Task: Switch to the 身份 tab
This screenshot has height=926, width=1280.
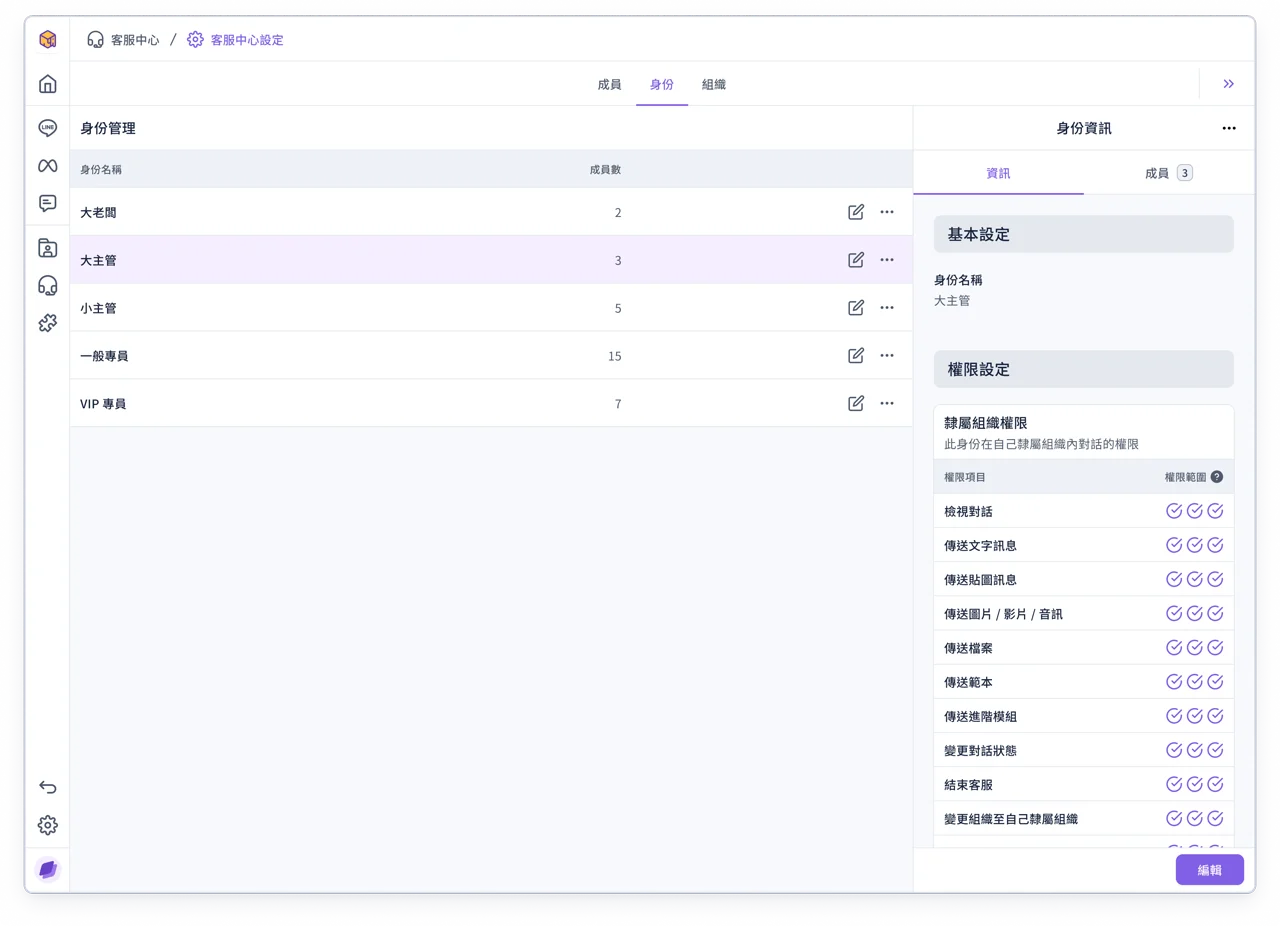Action: [x=662, y=85]
